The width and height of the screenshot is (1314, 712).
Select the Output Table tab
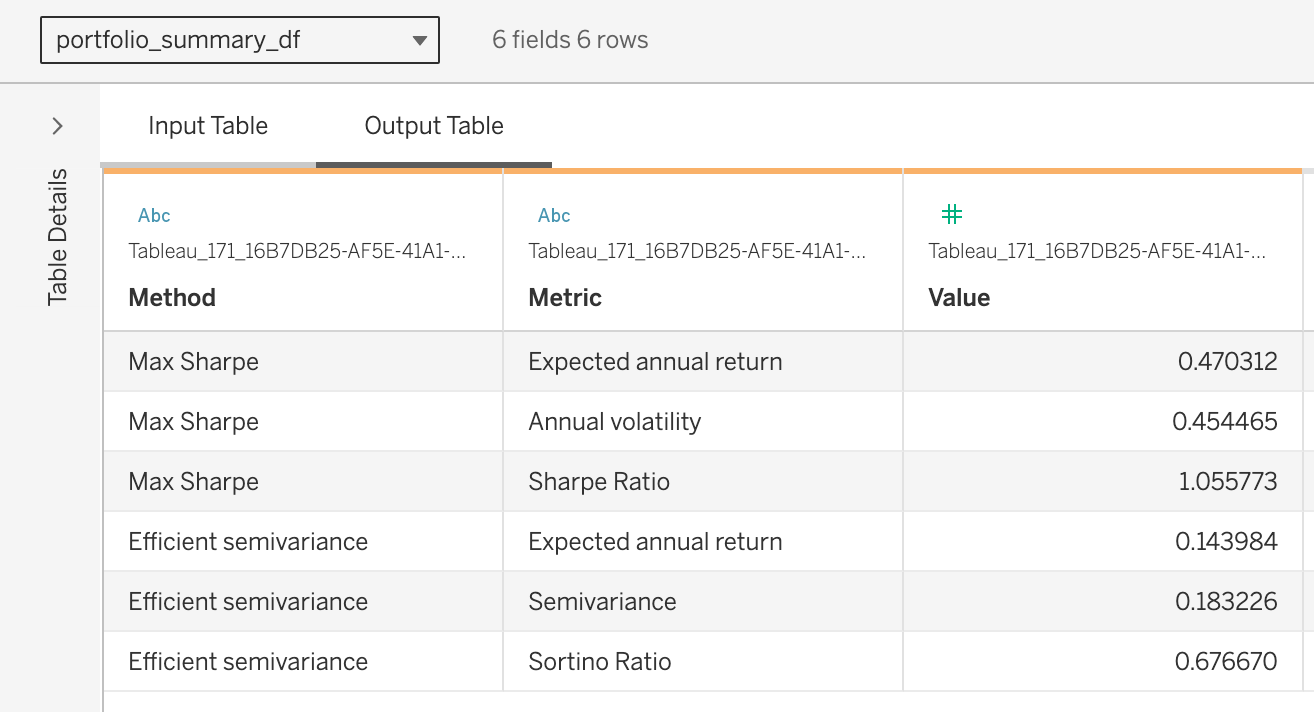434,126
